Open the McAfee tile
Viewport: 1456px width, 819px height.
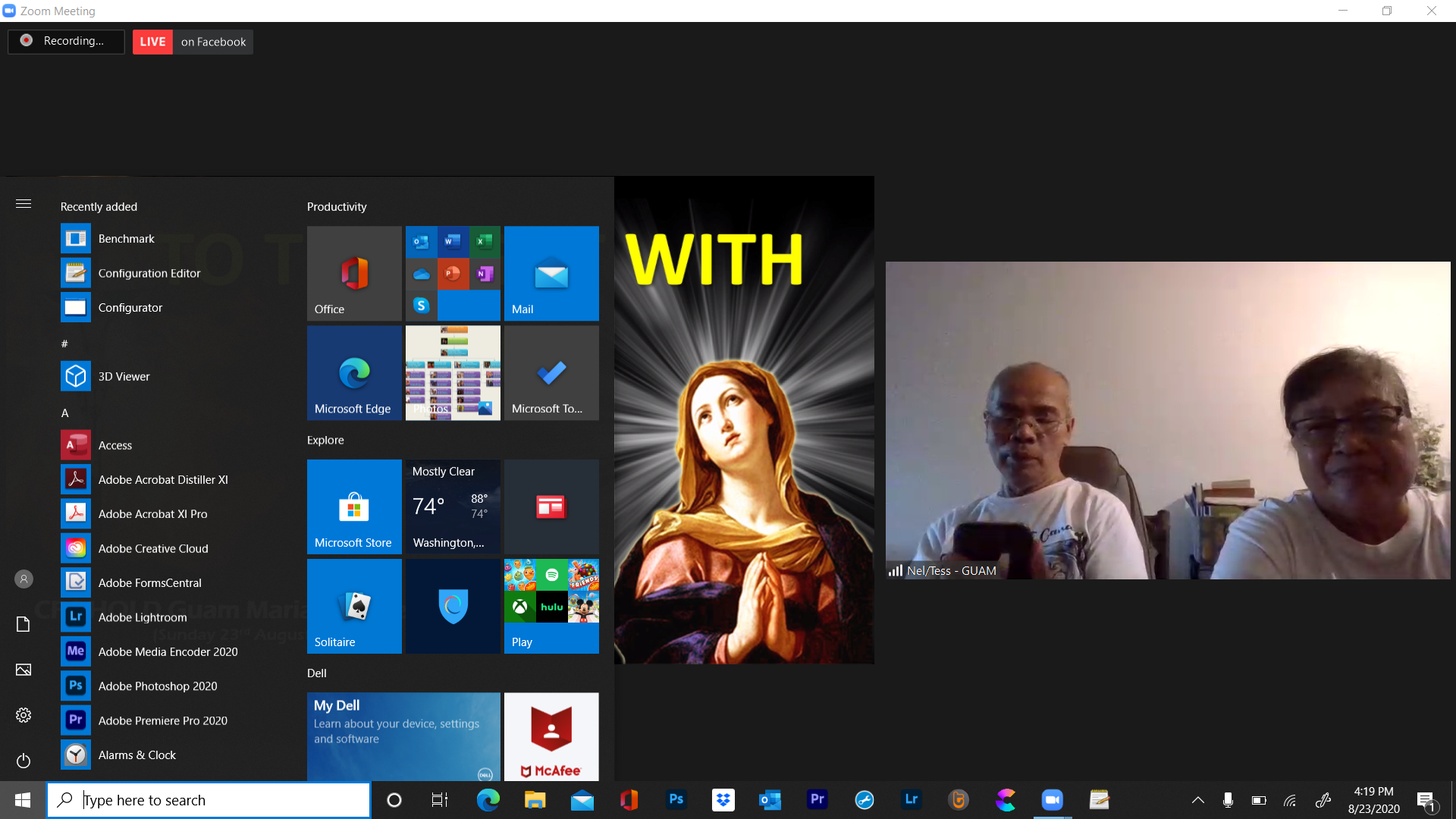point(551,736)
